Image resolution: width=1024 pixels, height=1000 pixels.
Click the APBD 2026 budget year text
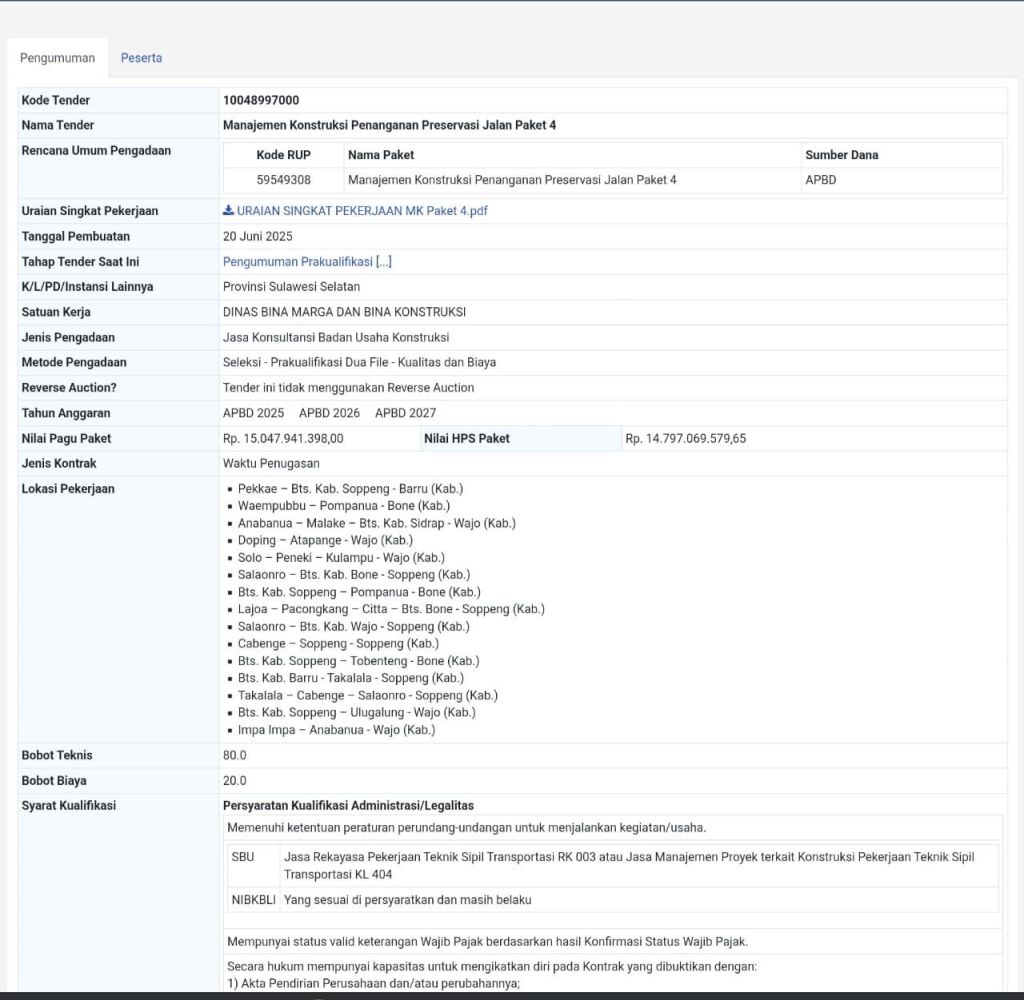point(329,413)
